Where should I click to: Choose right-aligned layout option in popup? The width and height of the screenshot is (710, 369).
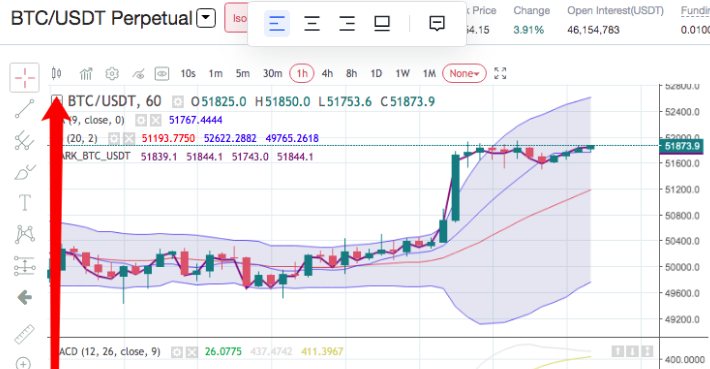(x=347, y=24)
